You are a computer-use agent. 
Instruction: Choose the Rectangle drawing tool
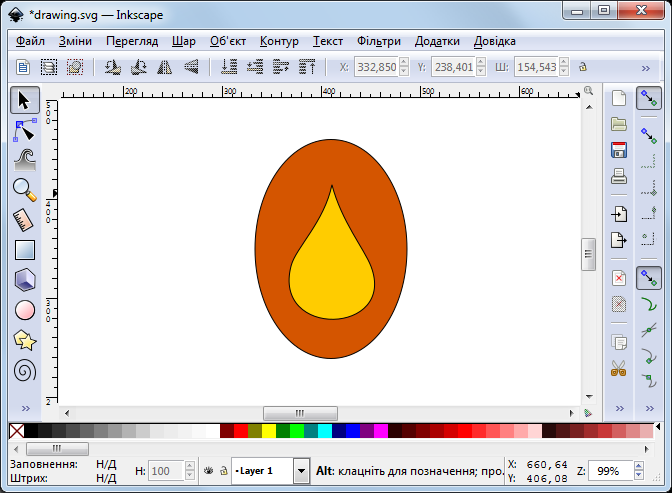(25, 250)
